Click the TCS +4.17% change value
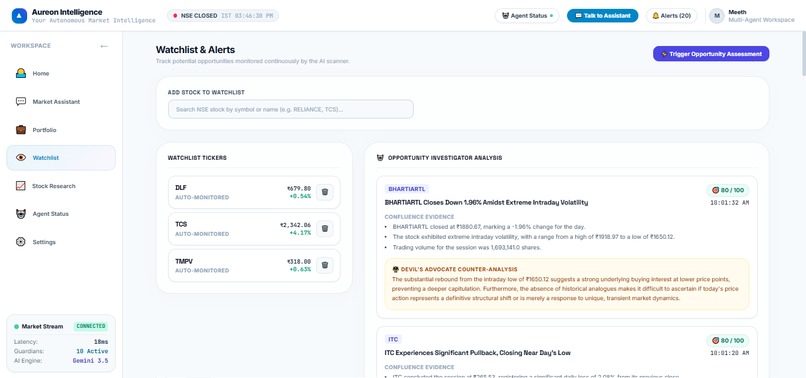806x378 pixels. 300,233
